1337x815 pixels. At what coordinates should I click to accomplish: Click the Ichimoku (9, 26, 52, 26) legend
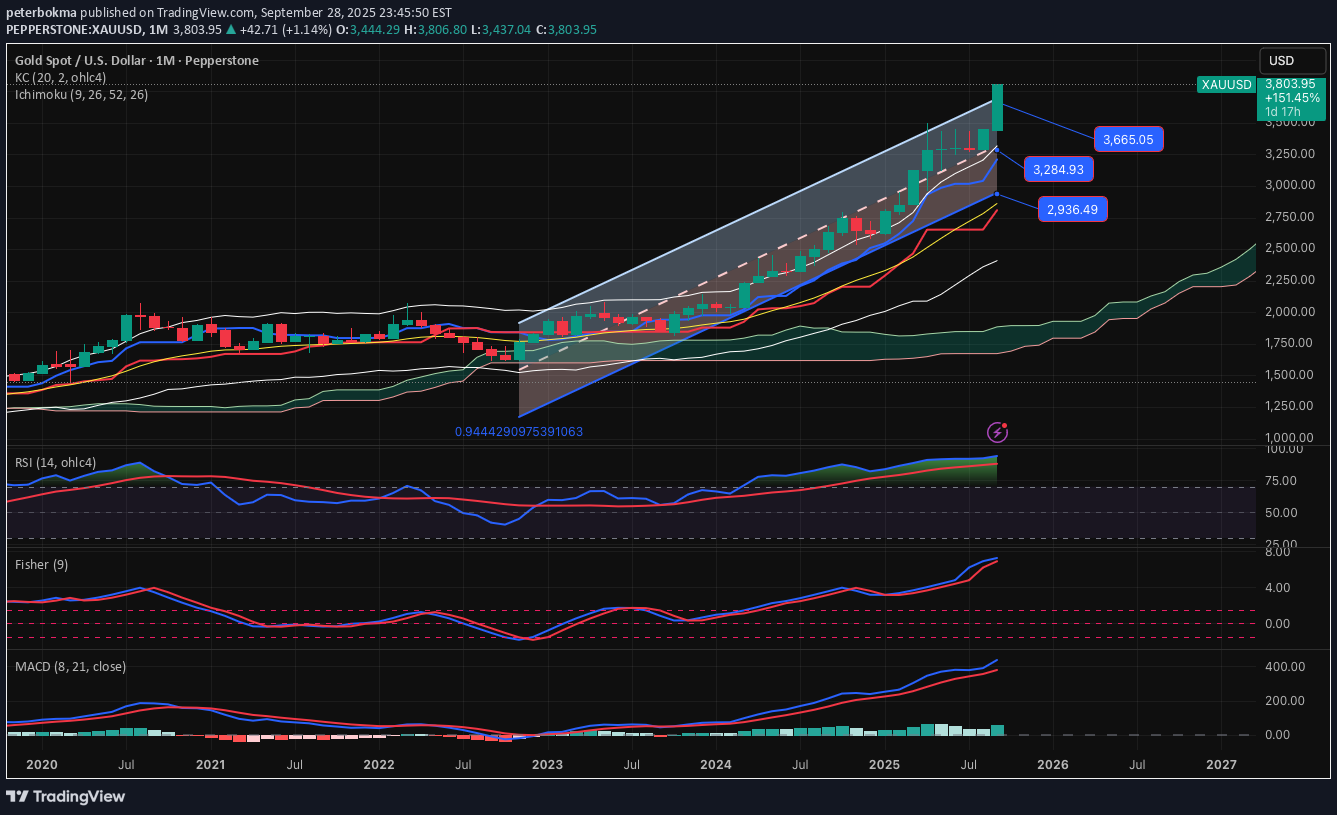click(81, 94)
